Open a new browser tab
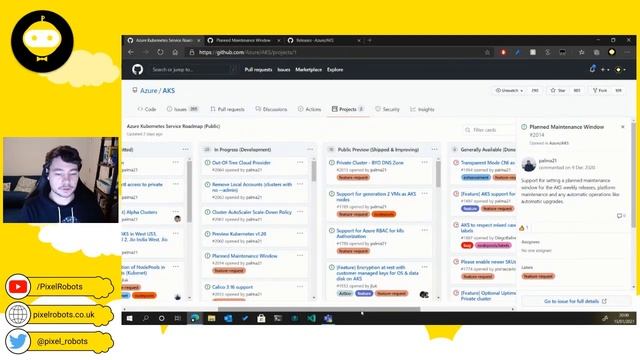This screenshot has height=360, width=640. (x=370, y=40)
